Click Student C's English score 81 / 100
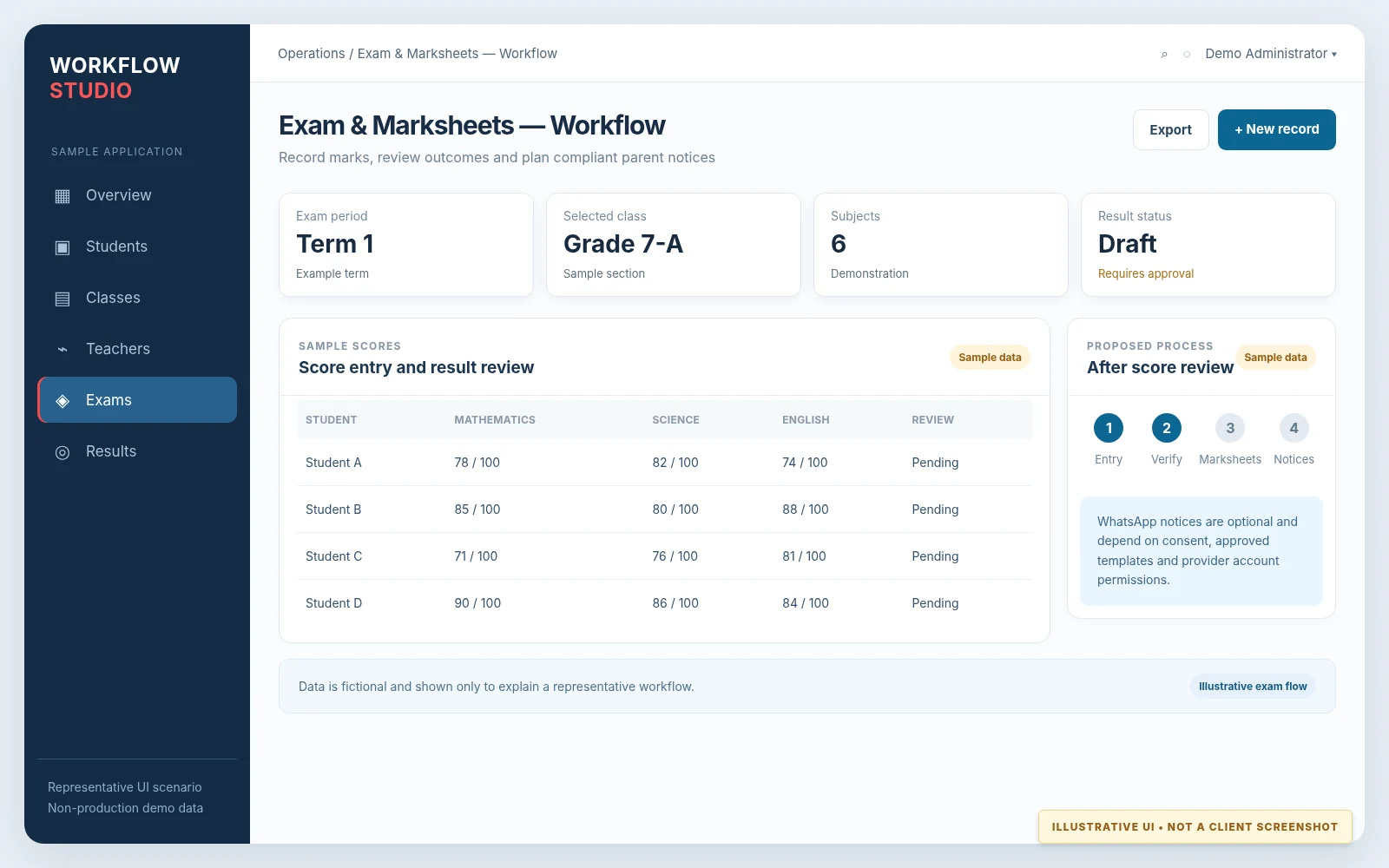The image size is (1389, 868). pos(804,556)
